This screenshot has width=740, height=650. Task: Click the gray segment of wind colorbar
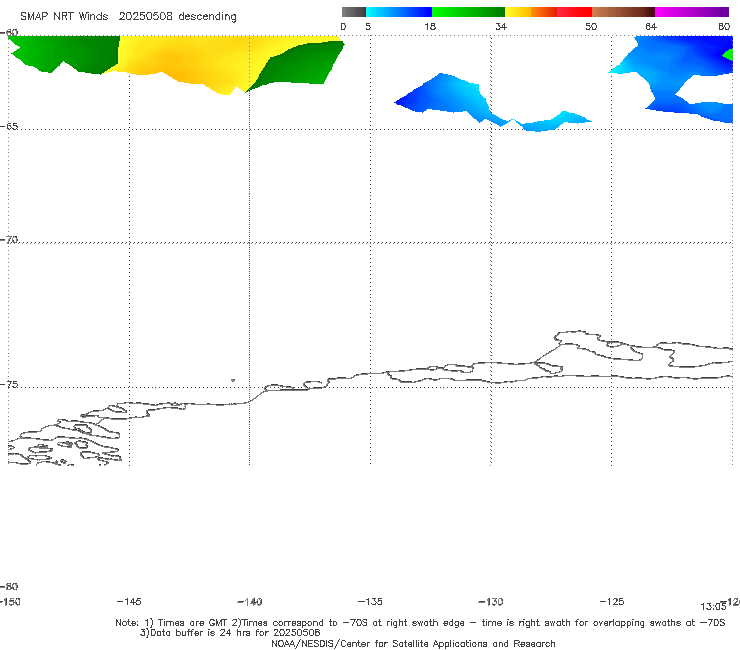[x=353, y=12]
